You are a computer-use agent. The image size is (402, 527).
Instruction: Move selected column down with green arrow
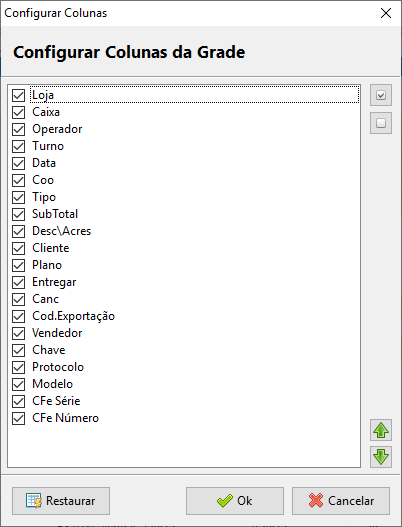click(x=381, y=457)
